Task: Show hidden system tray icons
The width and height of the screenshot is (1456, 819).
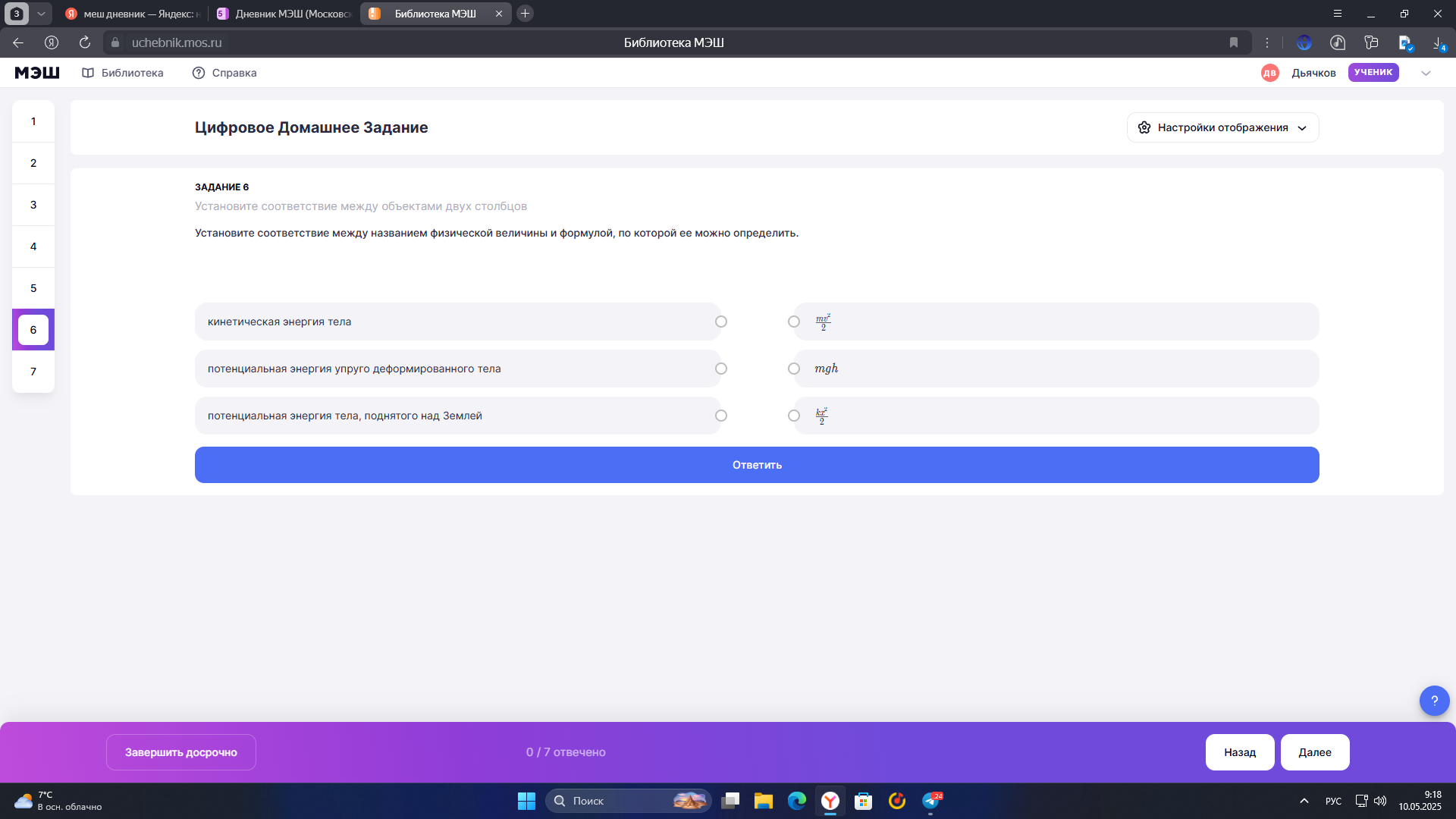Action: tap(1304, 801)
